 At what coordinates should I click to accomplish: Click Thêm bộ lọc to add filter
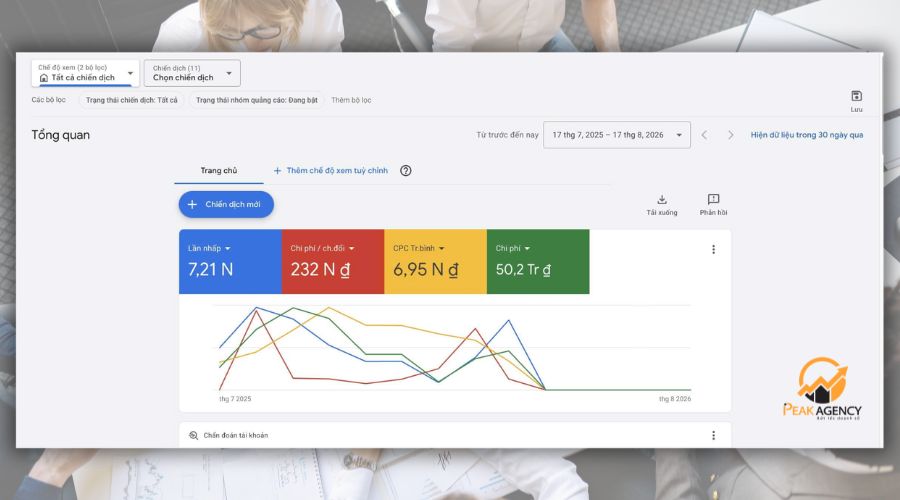tap(351, 100)
